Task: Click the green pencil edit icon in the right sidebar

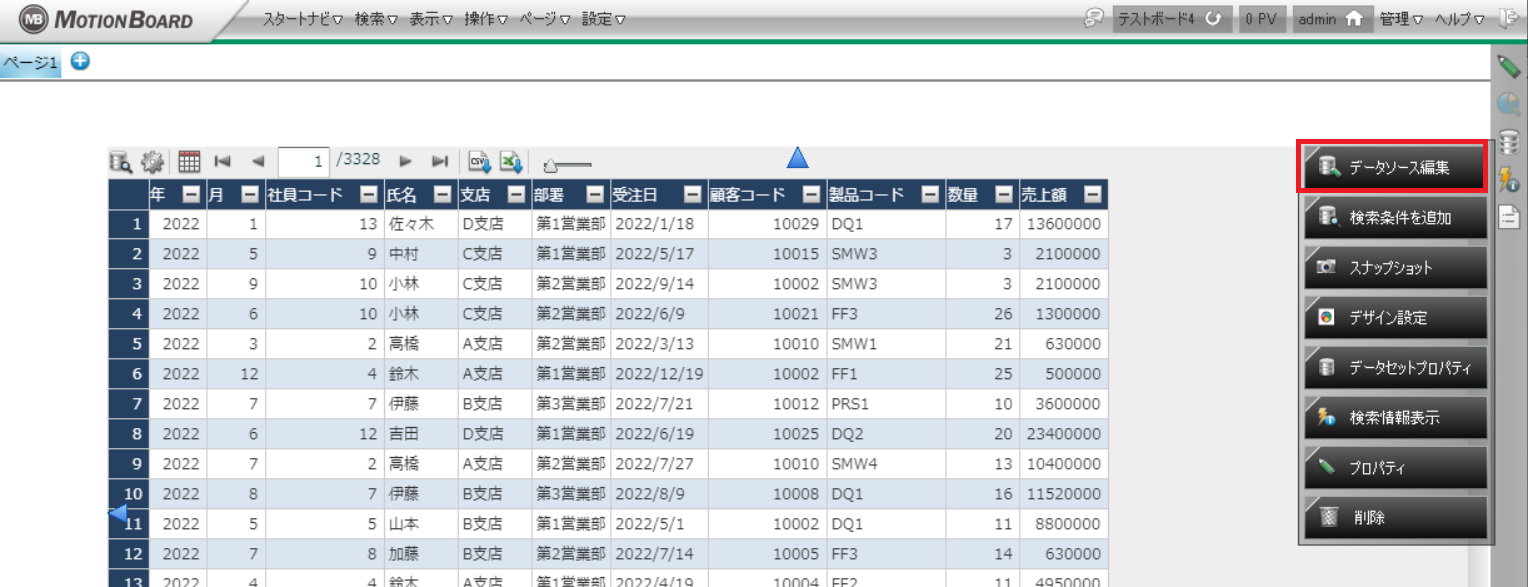Action: coord(1509,67)
